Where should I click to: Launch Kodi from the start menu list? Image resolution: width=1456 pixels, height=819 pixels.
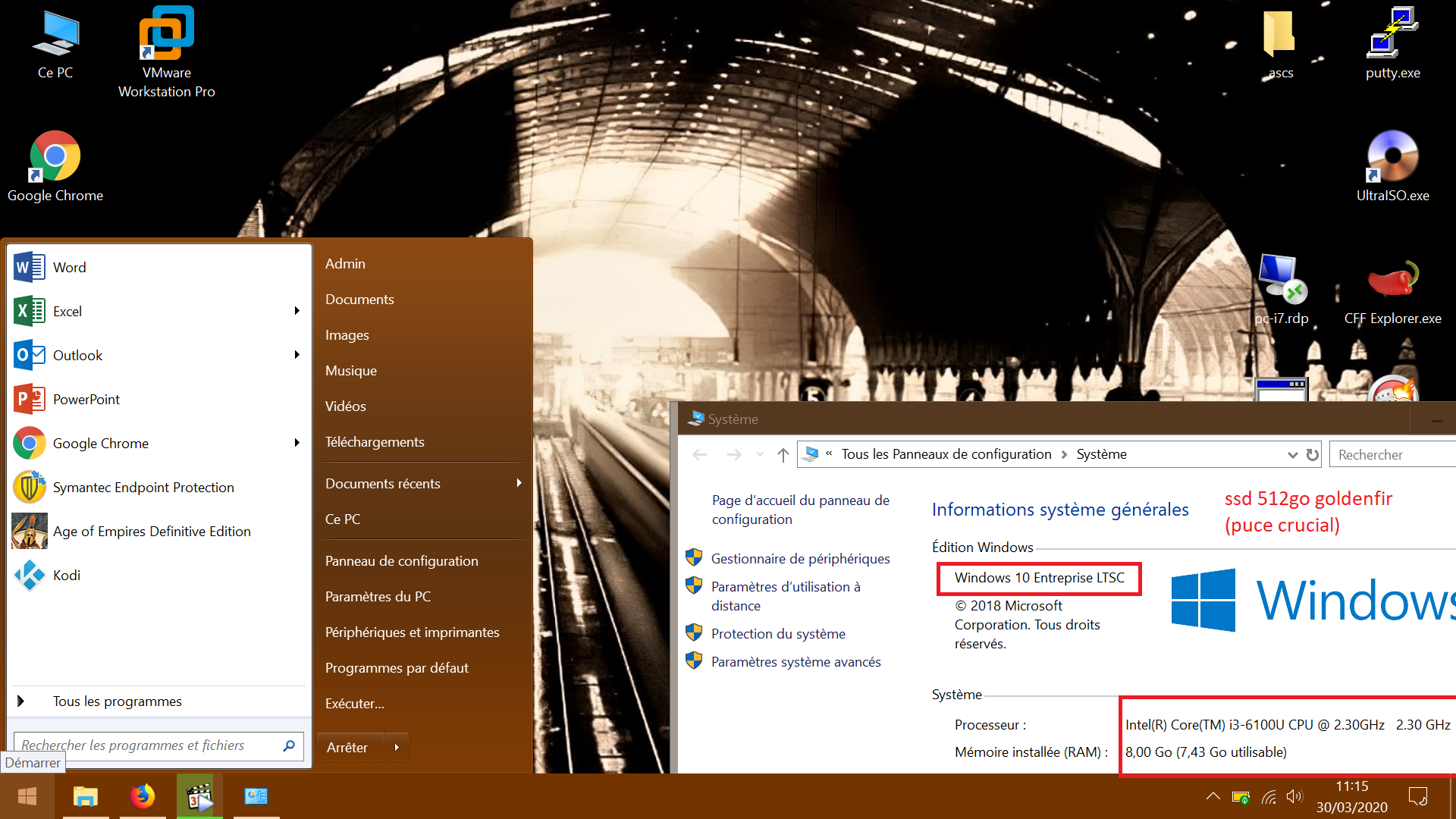[x=66, y=576]
